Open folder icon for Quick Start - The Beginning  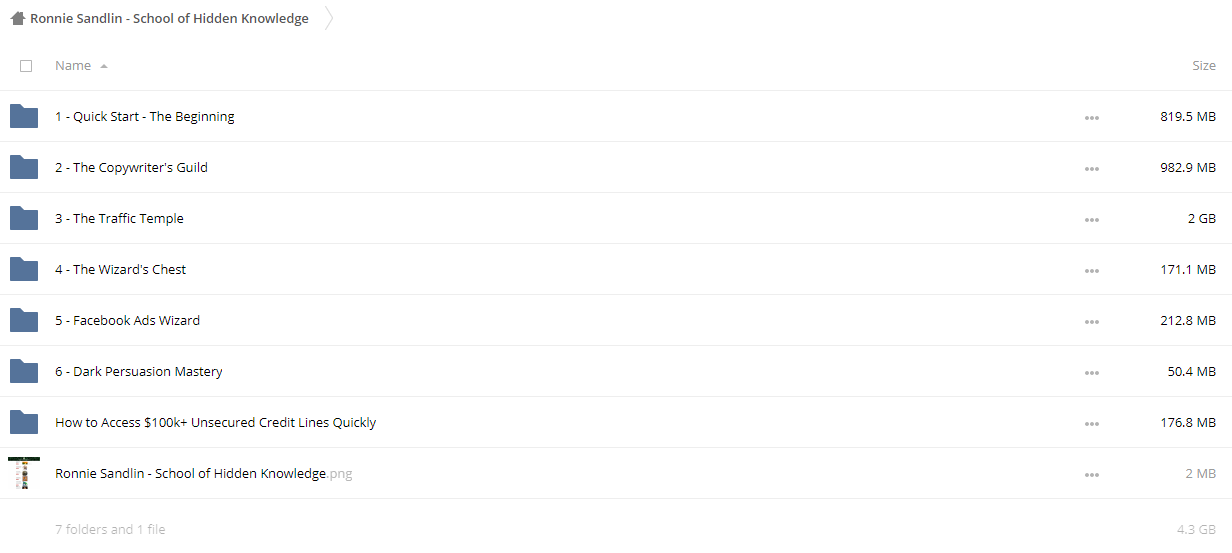click(24, 116)
